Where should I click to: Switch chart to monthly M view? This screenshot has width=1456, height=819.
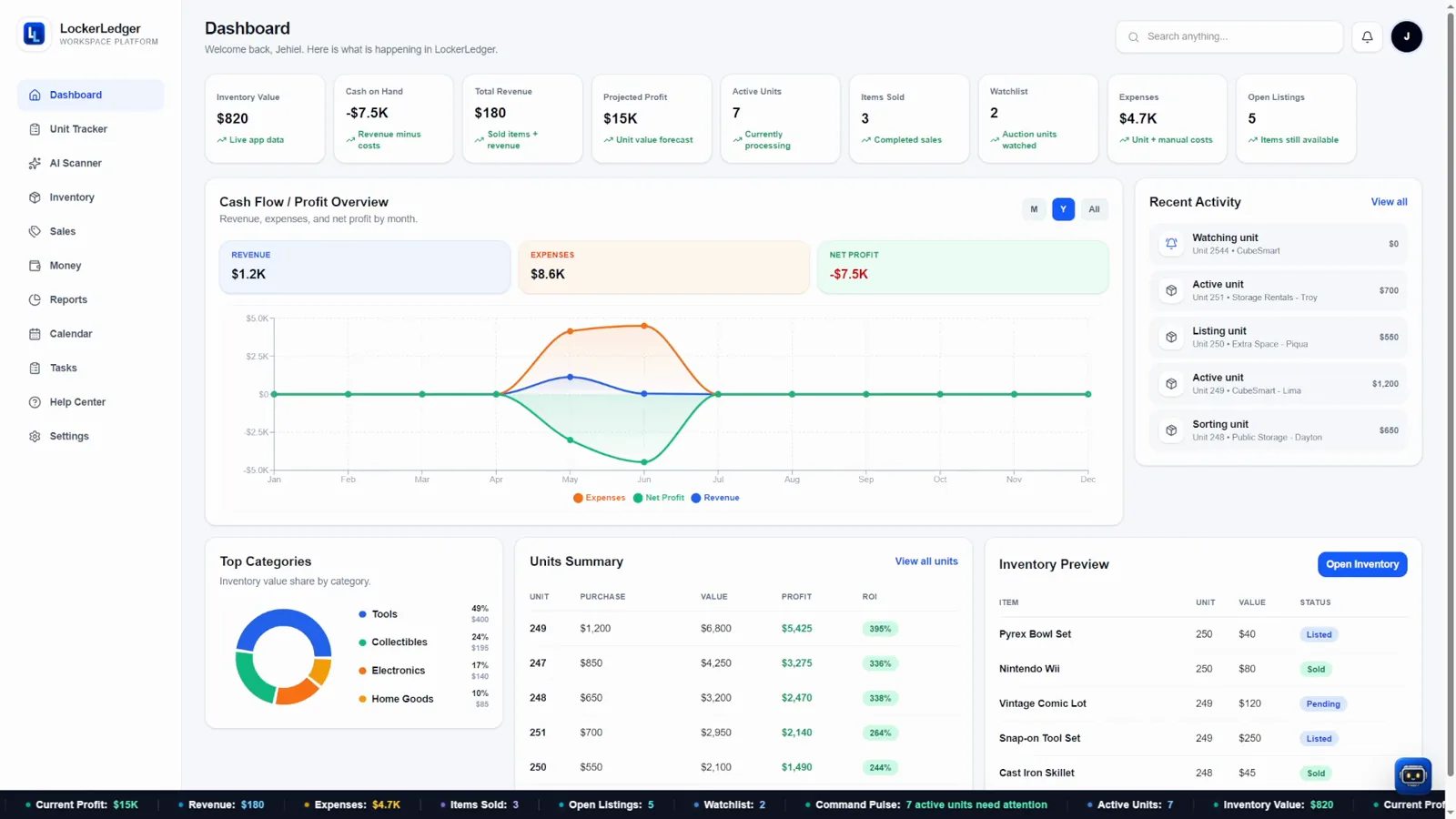[x=1034, y=209]
